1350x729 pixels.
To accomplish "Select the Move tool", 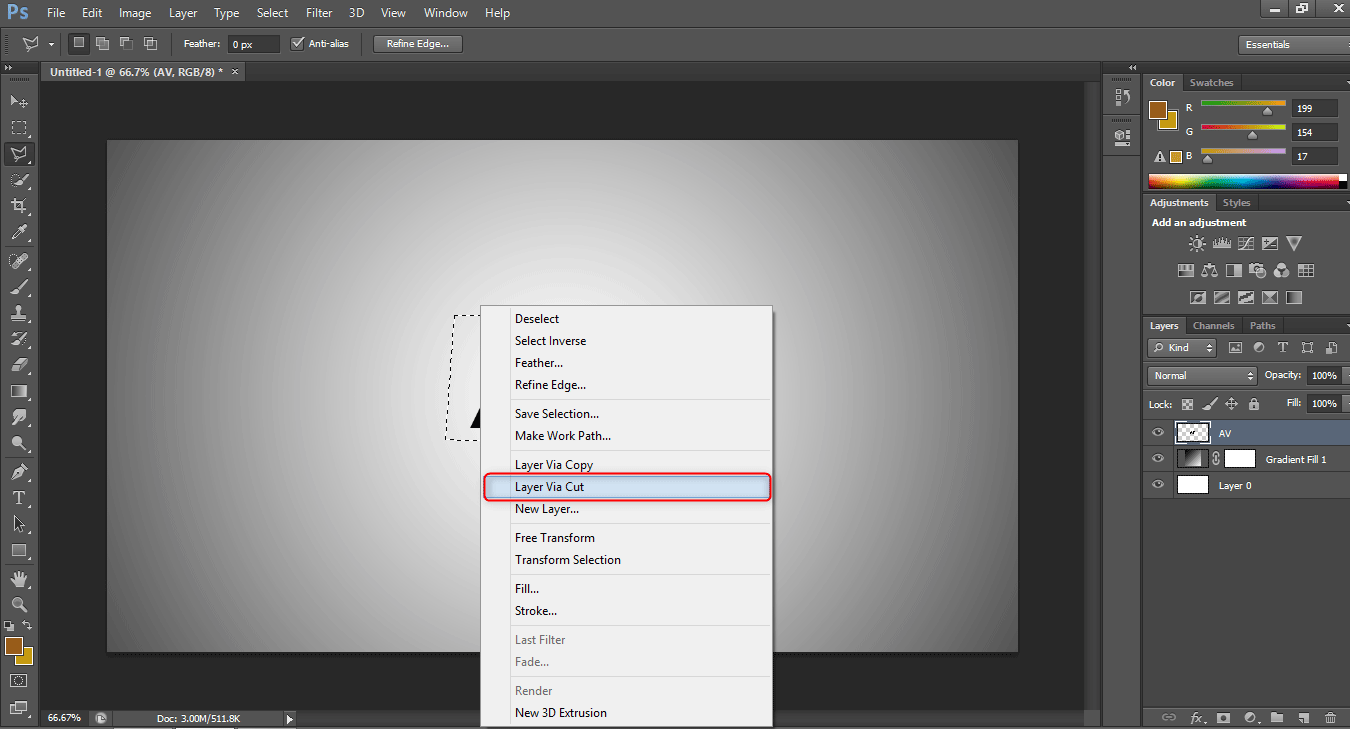I will [x=19, y=102].
